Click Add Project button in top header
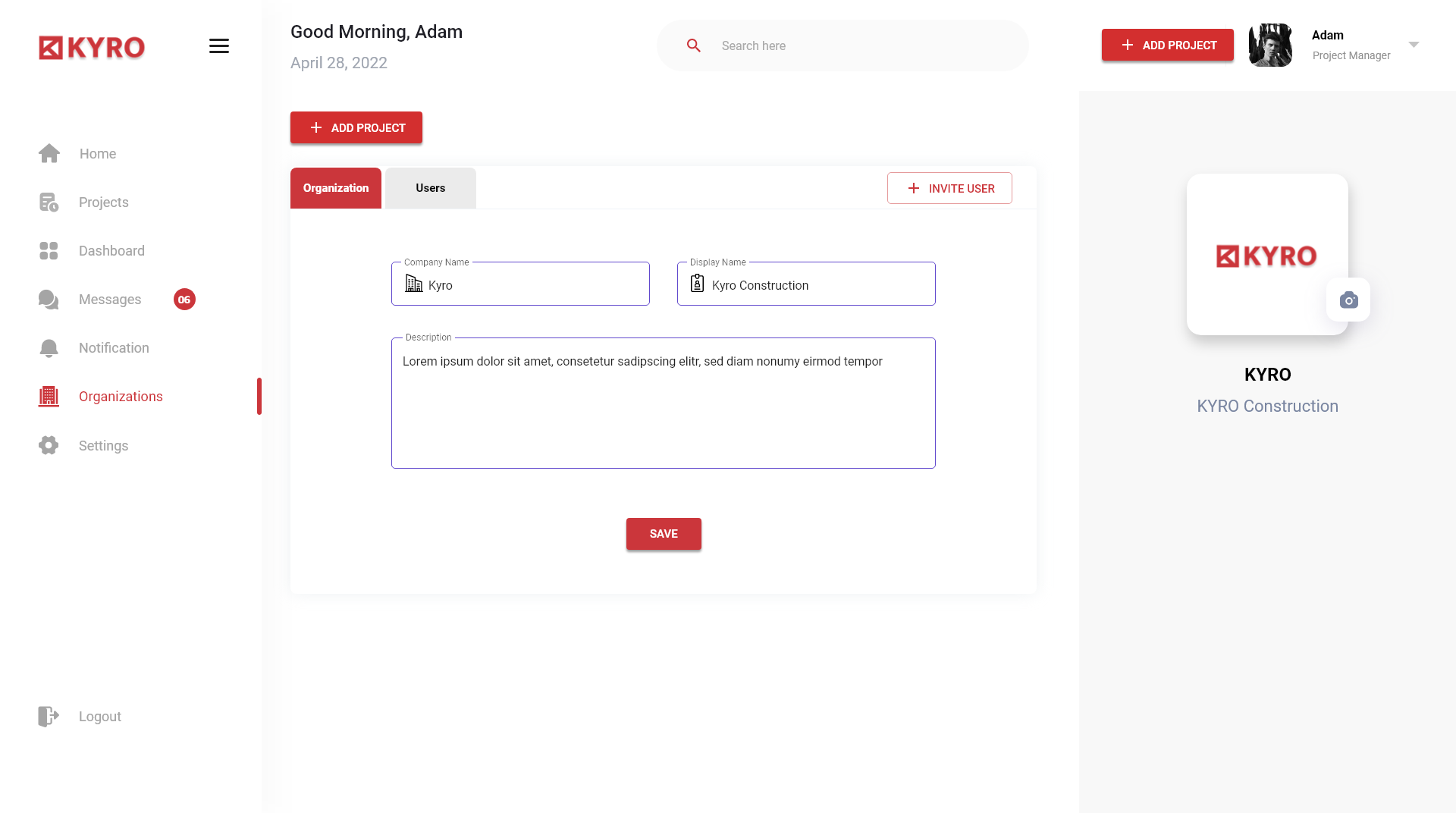 coord(1168,45)
